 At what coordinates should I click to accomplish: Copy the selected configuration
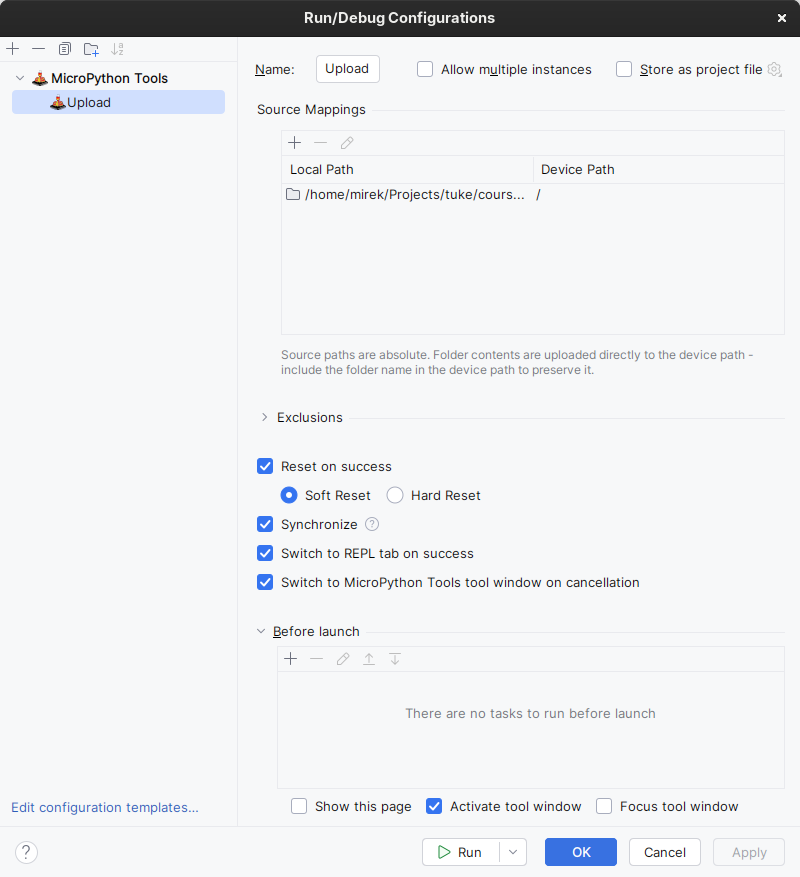(65, 49)
